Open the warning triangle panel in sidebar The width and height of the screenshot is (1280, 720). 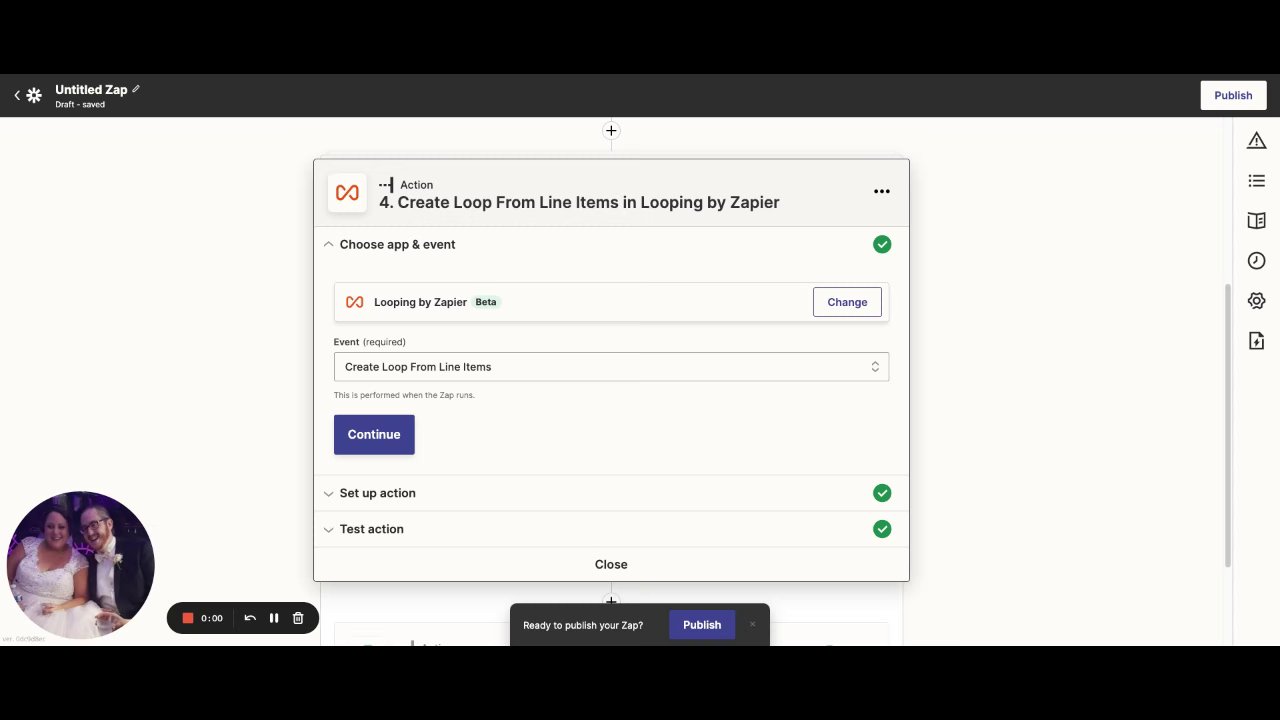coord(1256,141)
